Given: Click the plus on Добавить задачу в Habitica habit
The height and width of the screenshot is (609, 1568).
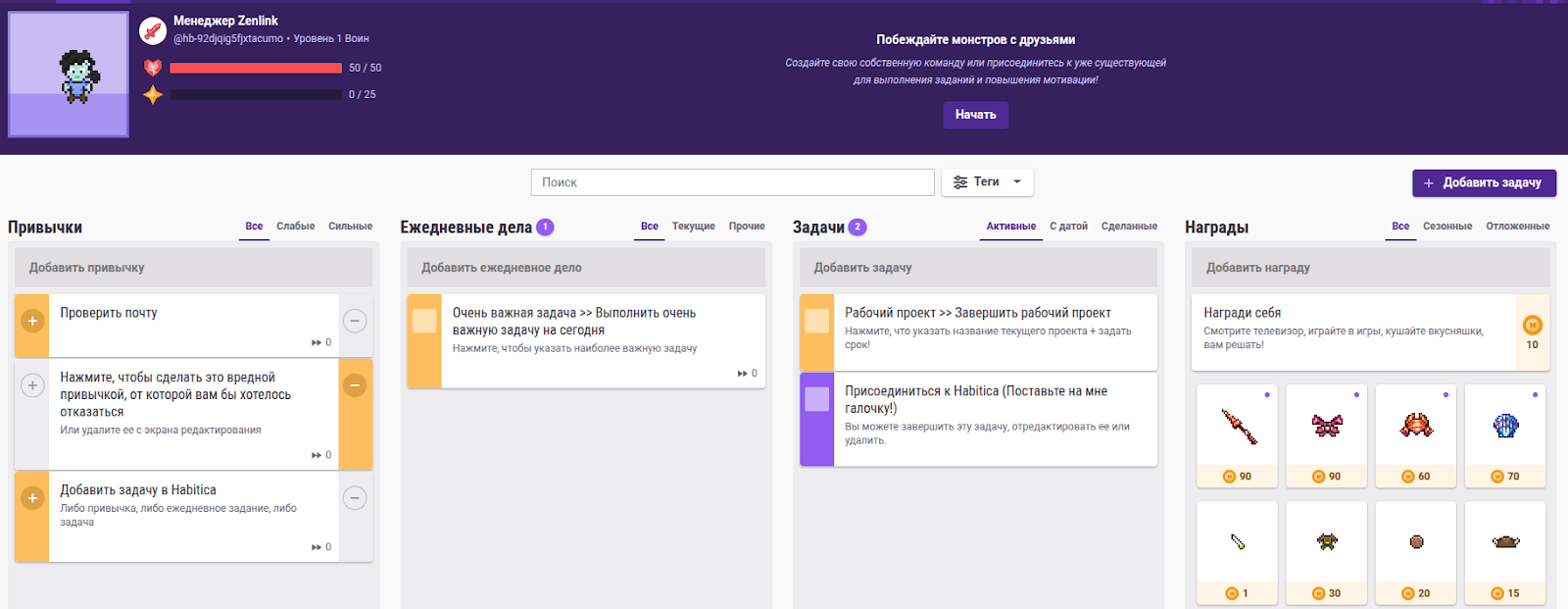Looking at the screenshot, I should point(32,498).
